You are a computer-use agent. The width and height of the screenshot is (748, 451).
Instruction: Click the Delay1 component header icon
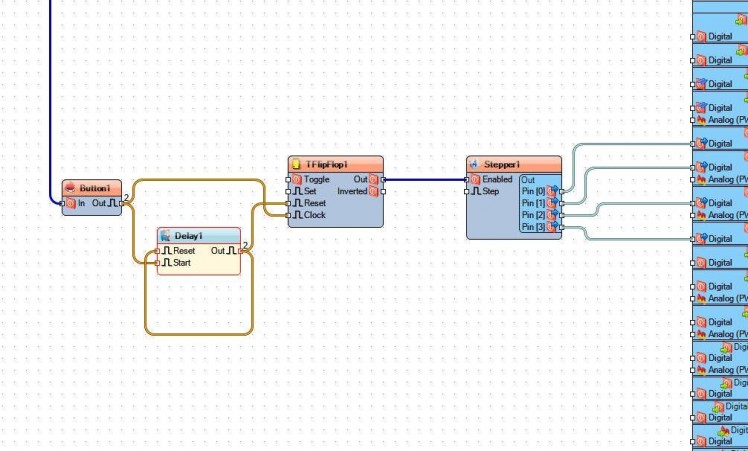(x=166, y=236)
